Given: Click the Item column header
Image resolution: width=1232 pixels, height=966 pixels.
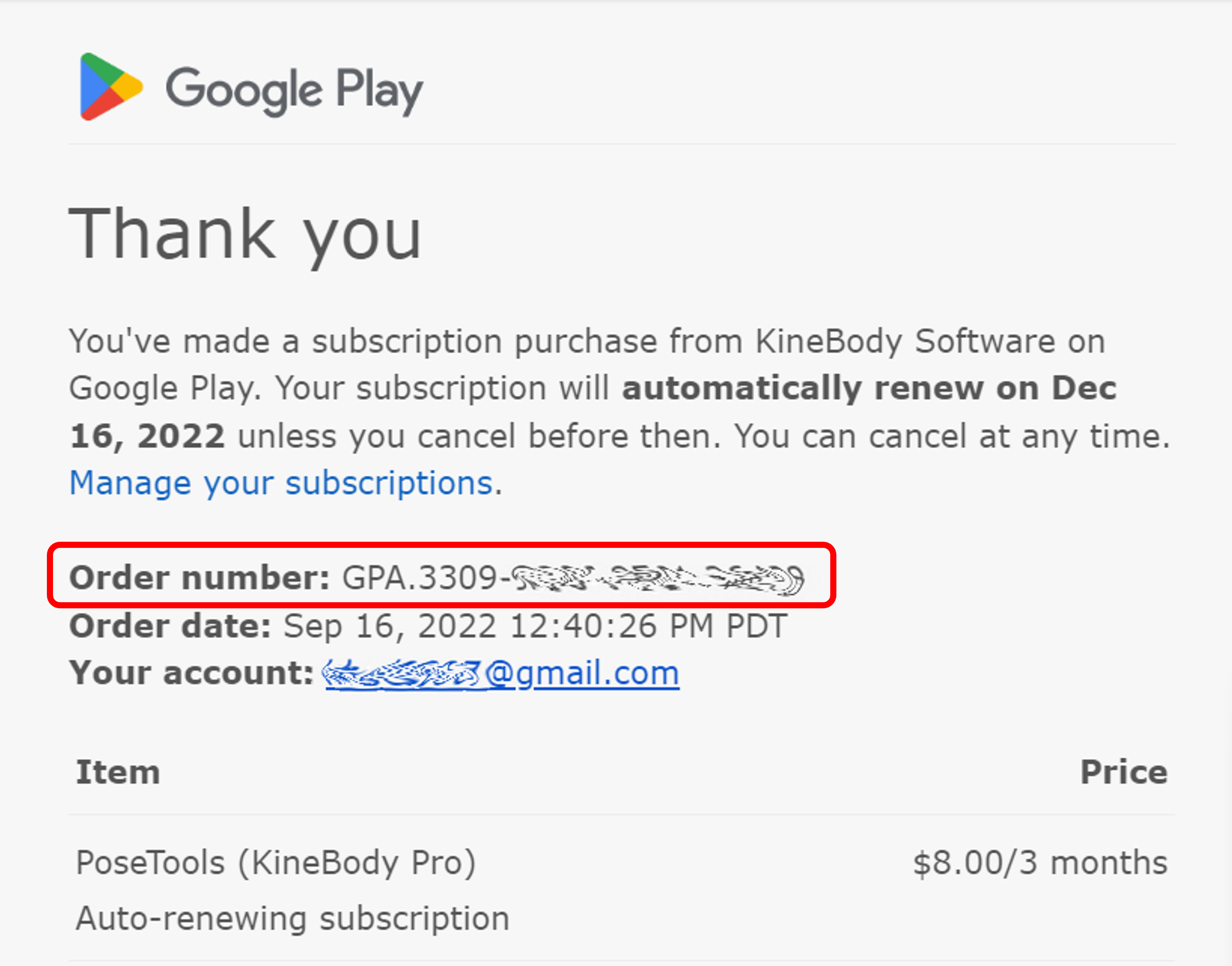Looking at the screenshot, I should [x=118, y=772].
